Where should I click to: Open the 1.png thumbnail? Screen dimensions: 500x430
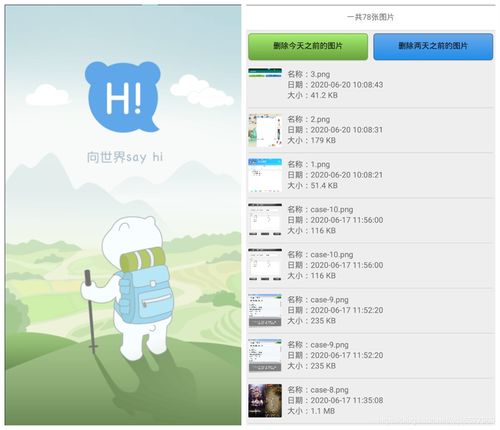click(x=265, y=175)
